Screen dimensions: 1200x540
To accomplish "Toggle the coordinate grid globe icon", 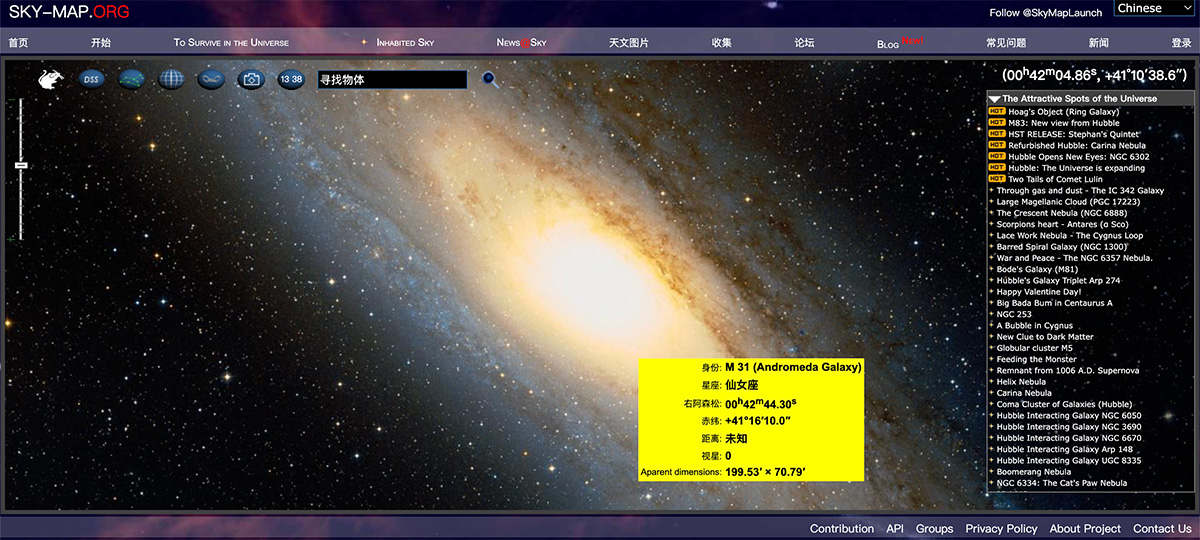I will pyautogui.click(x=172, y=79).
